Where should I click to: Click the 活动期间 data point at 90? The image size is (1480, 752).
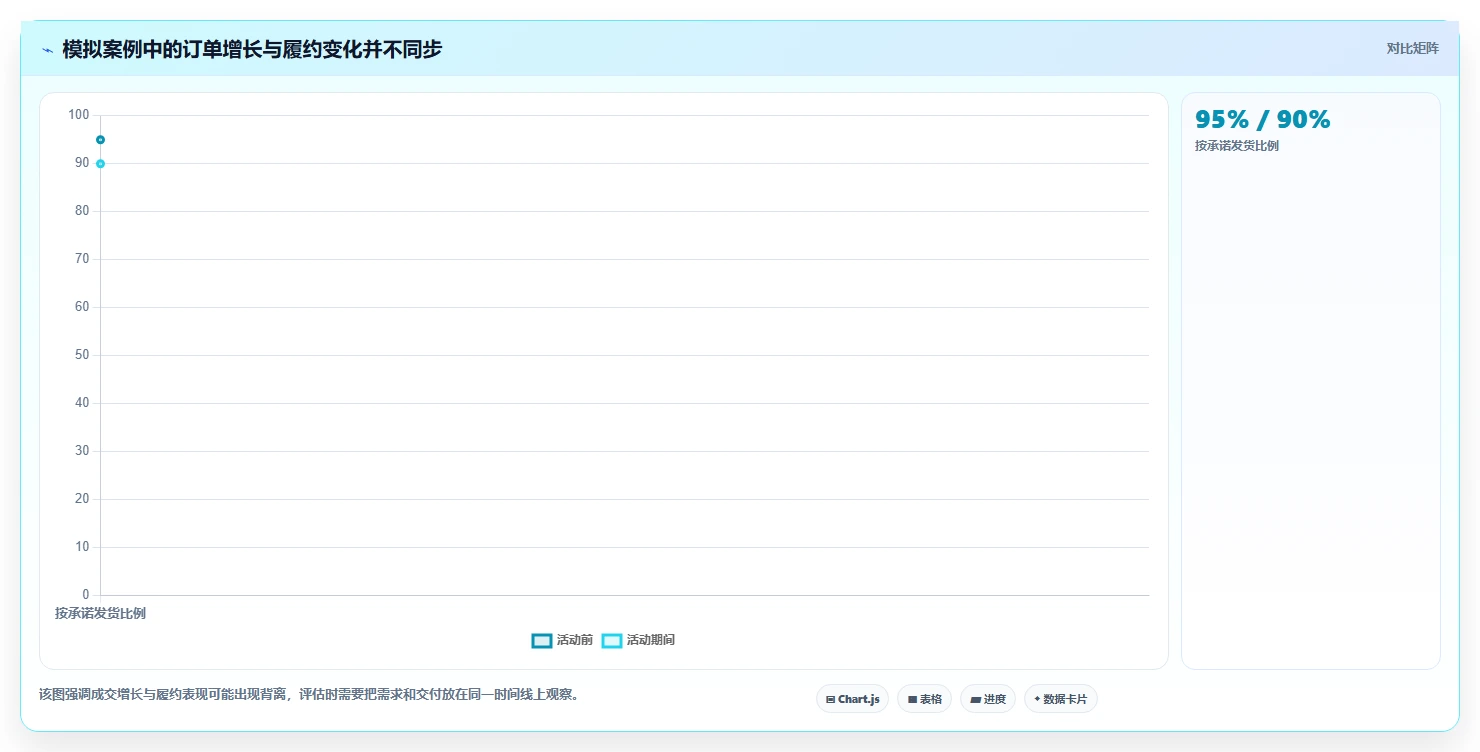click(100, 163)
